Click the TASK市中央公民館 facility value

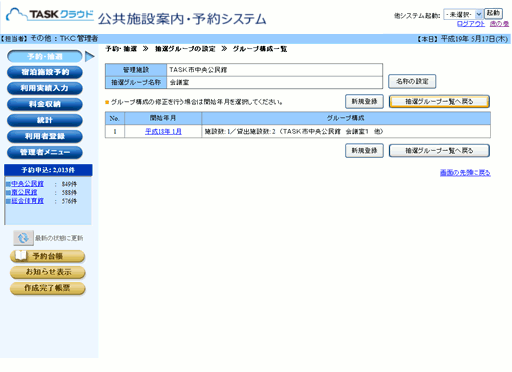[x=198, y=70]
